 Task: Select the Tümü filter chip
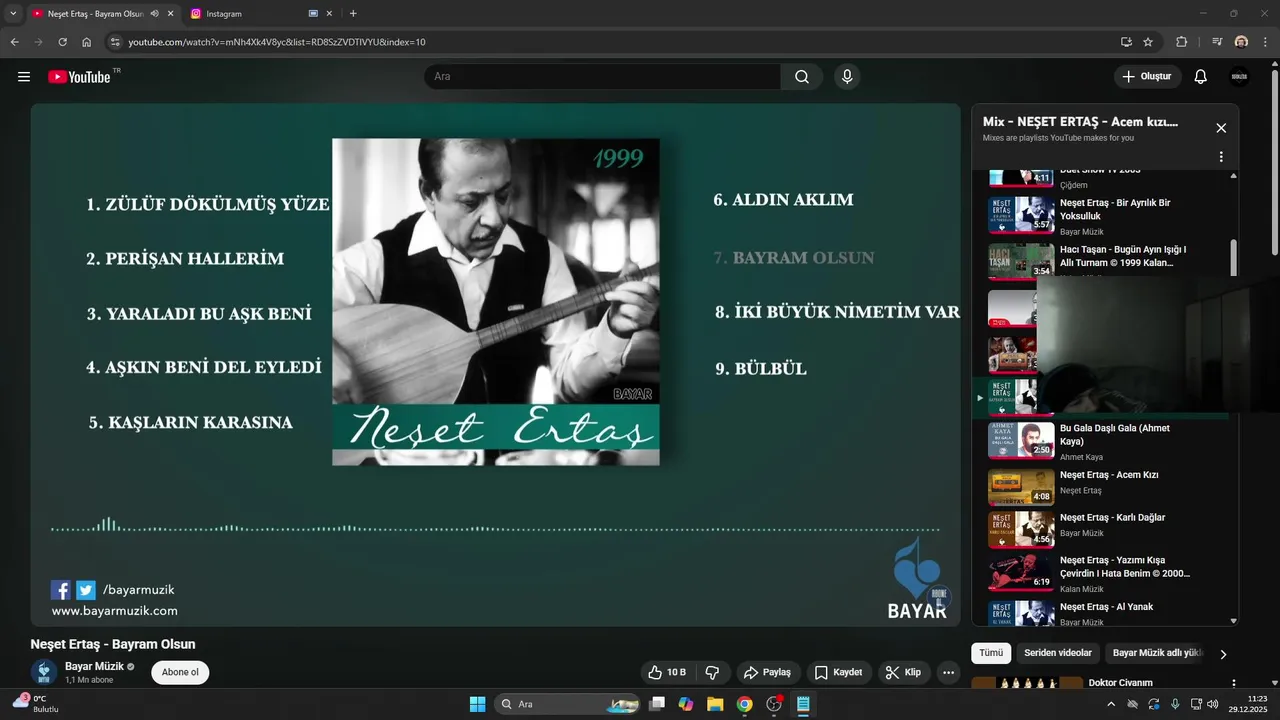click(991, 653)
